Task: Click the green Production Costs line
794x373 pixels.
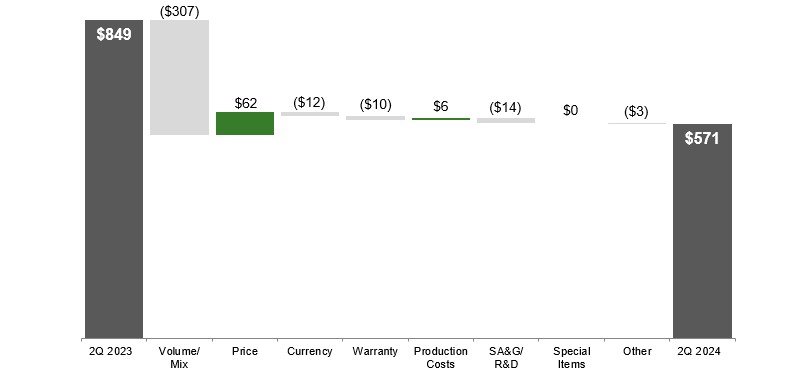Action: click(441, 119)
